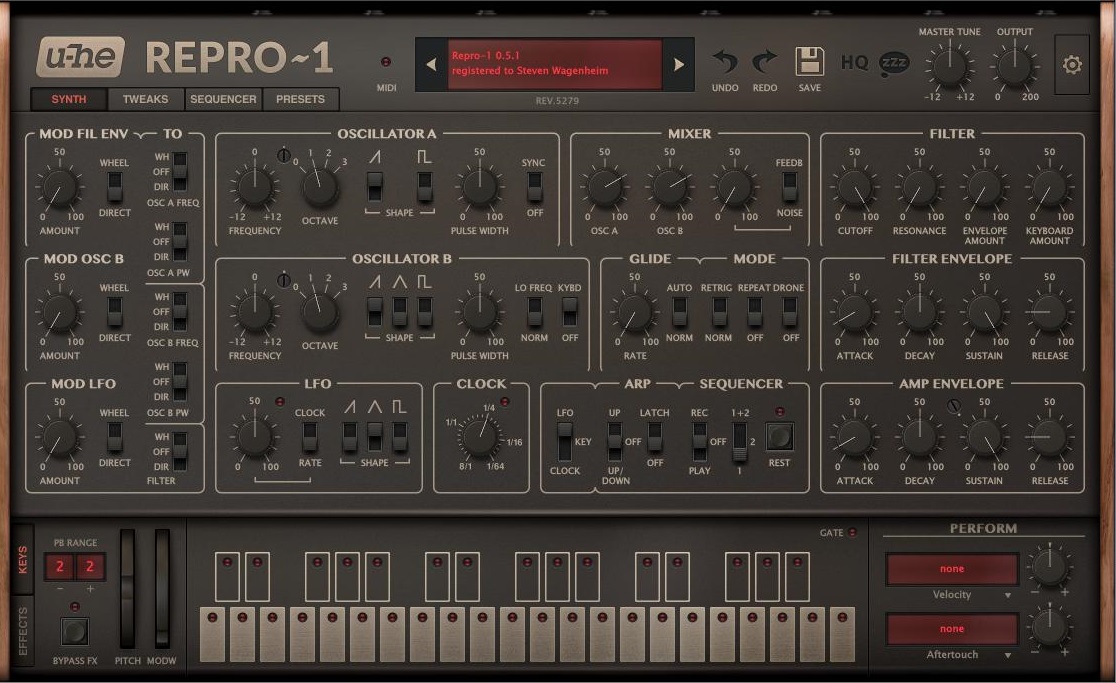This screenshot has height=683, width=1116.
Task: Toggle the arpeggiator LATCH switch
Action: 655,437
